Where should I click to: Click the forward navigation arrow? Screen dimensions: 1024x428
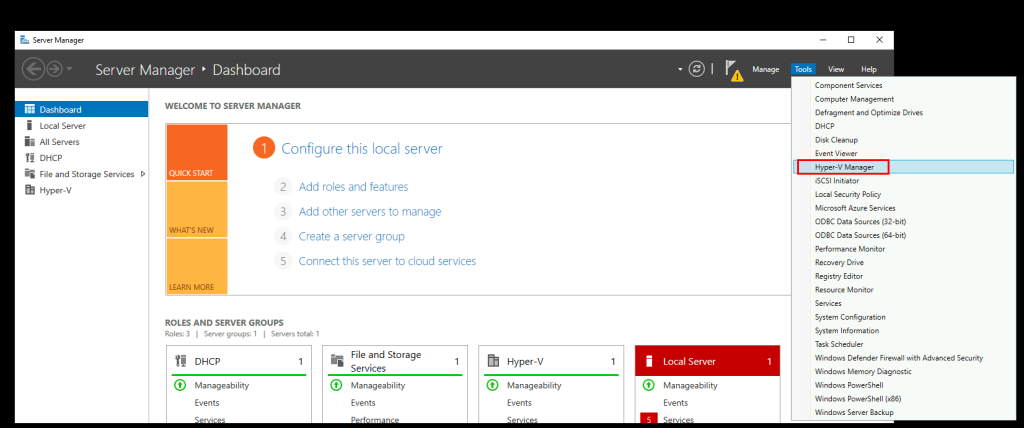coord(54,69)
